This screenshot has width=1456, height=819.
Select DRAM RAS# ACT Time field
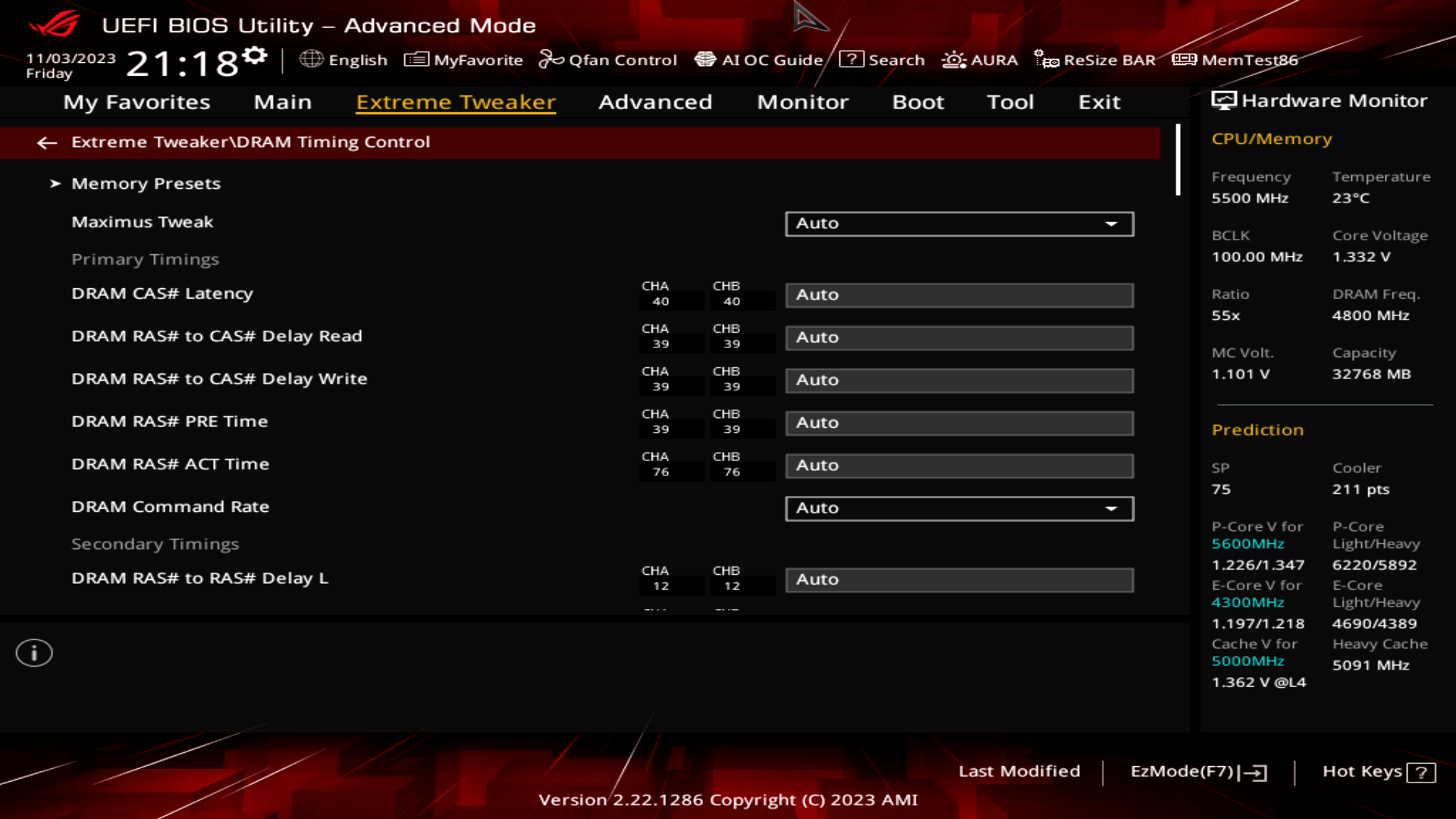click(x=958, y=465)
